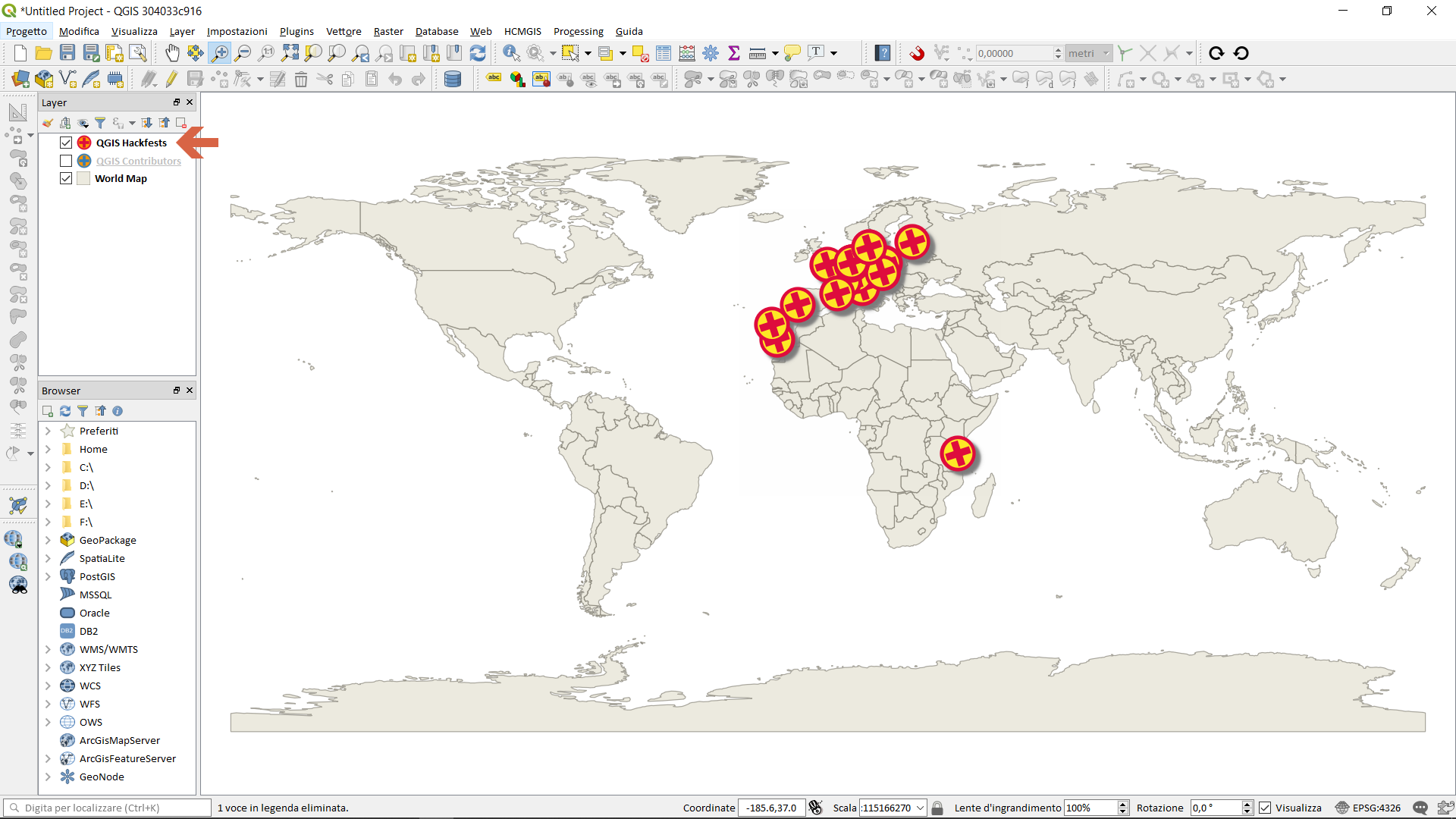This screenshot has height=819, width=1456.
Task: Click the Identify Features tool
Action: pyautogui.click(x=511, y=53)
